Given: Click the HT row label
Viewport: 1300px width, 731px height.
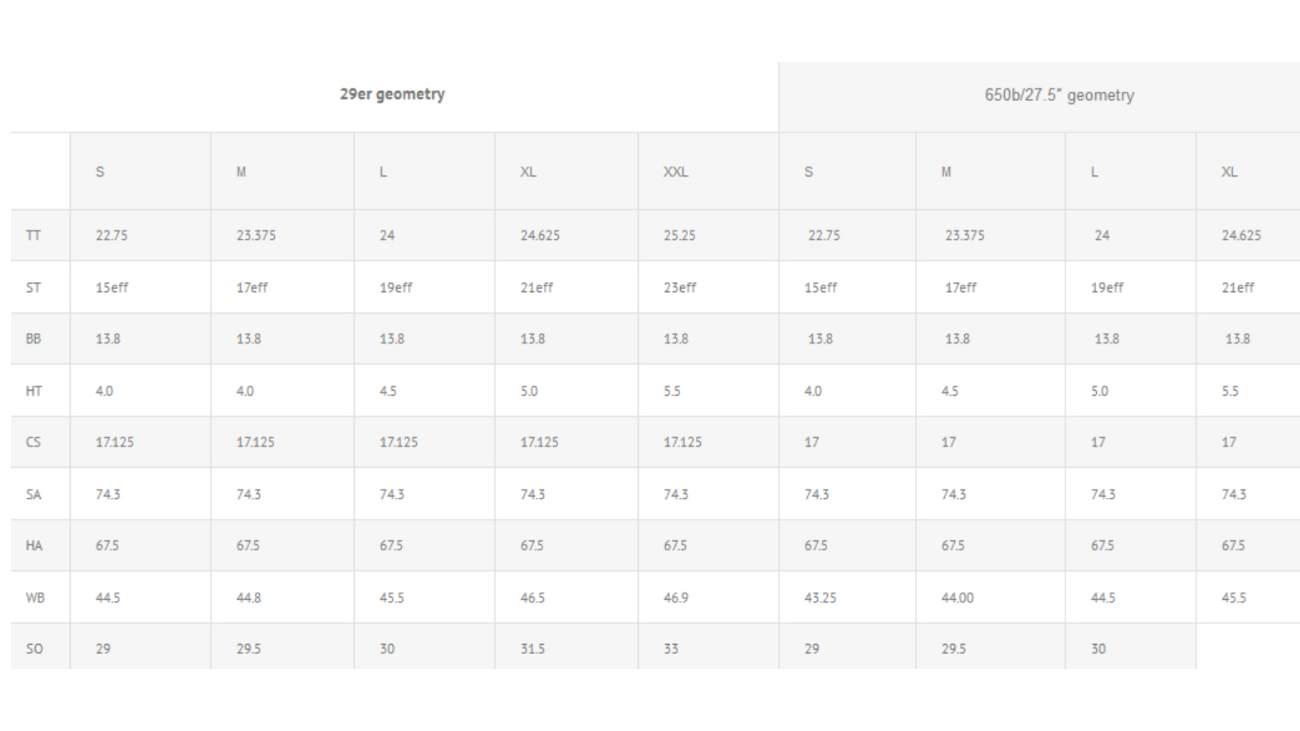Looking at the screenshot, I should [33, 391].
